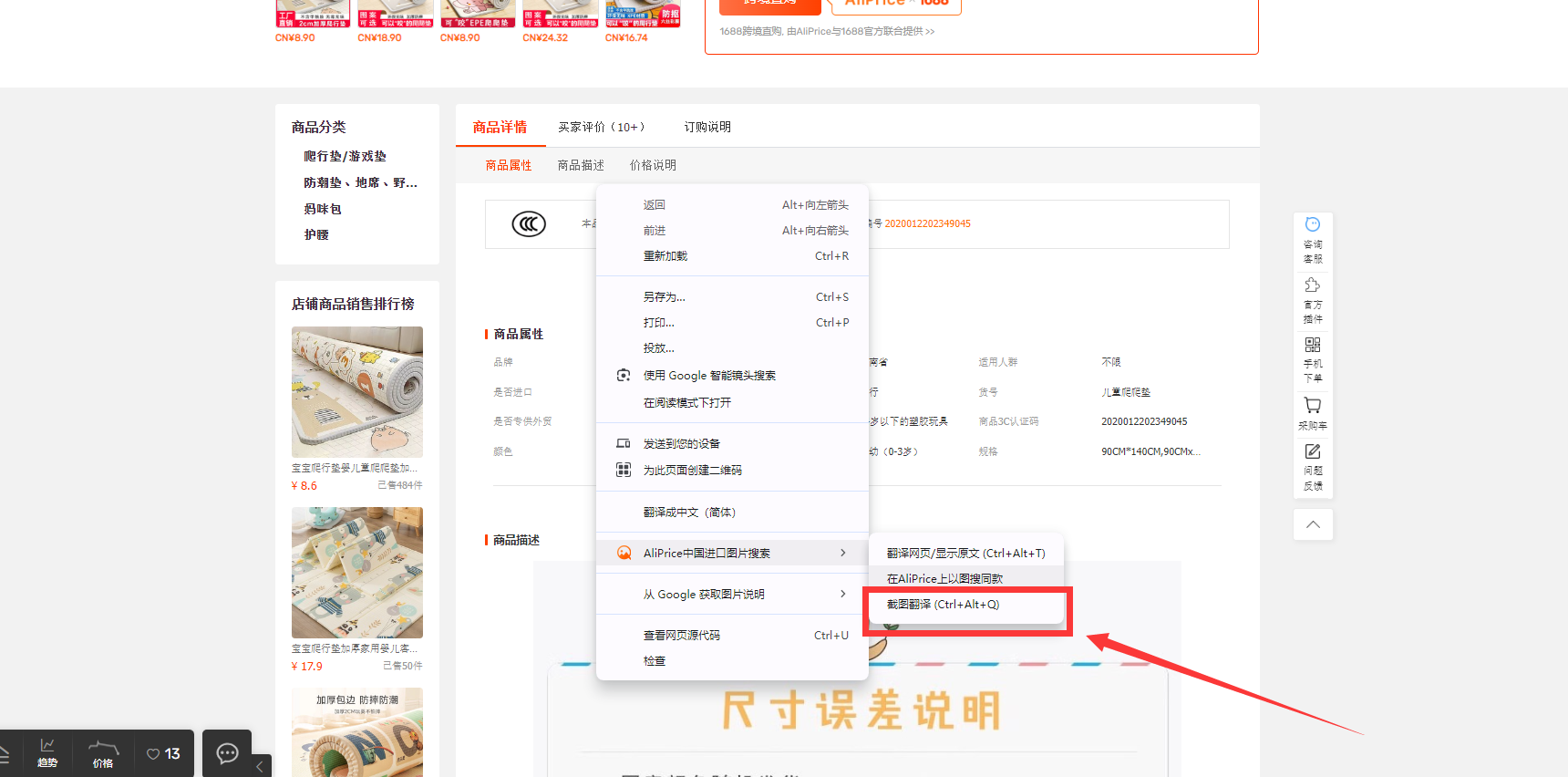Collapse the bottom toolbar with the small arrow
This screenshot has height=777, width=1568.
[x=259, y=766]
